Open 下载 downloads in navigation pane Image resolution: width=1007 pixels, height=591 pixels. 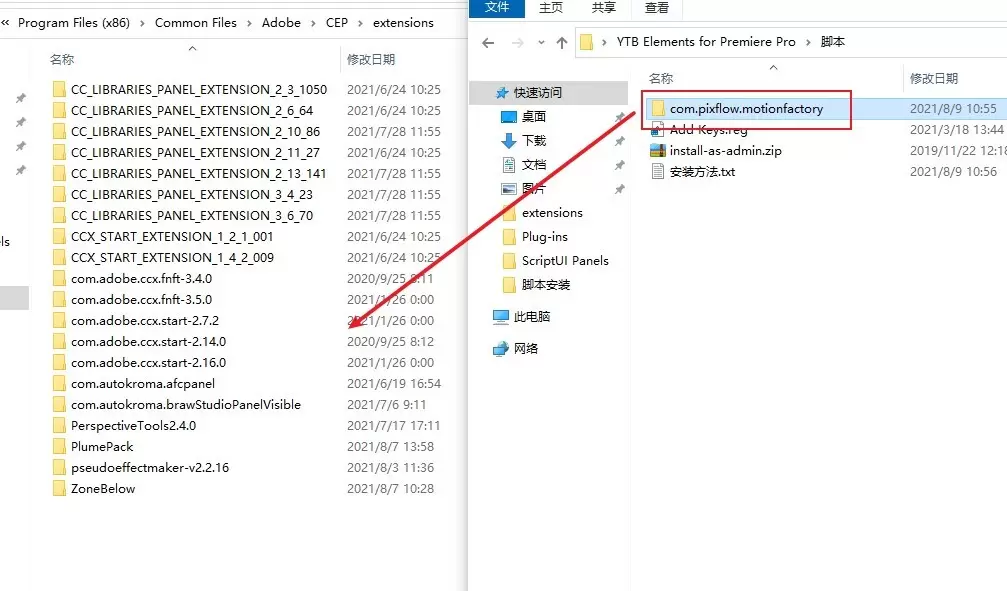click(x=534, y=141)
